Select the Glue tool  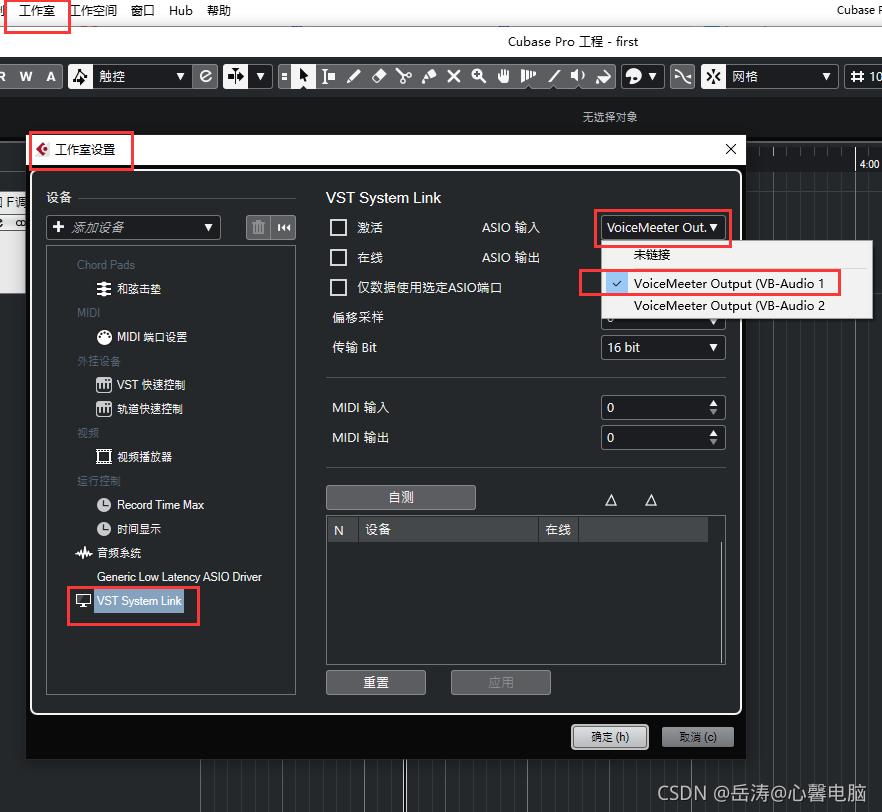tap(429, 76)
